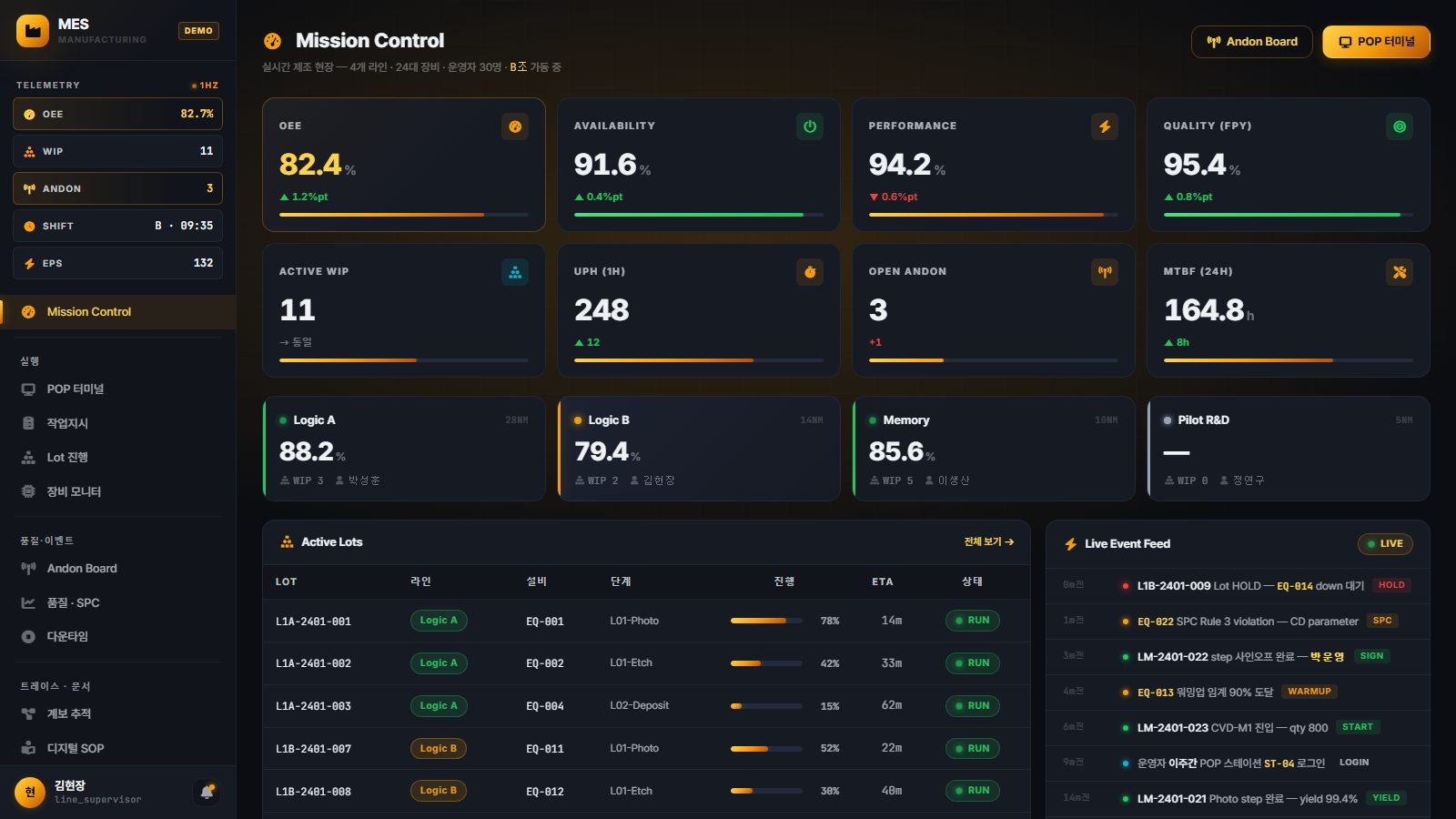Select lot L1A-2401-002 in Active Lots

646,663
